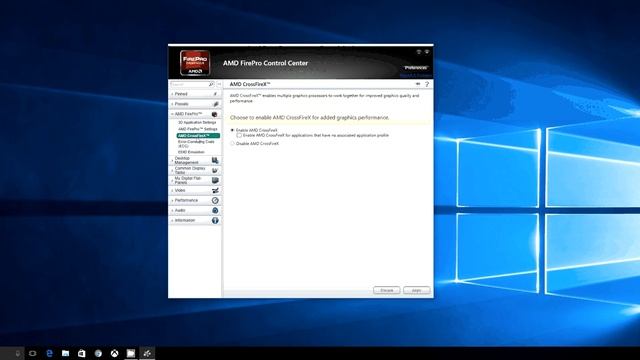Image resolution: width=640 pixels, height=360 pixels.
Task: Select the AMD CrossFireX sidebar item
Action: tap(198, 136)
